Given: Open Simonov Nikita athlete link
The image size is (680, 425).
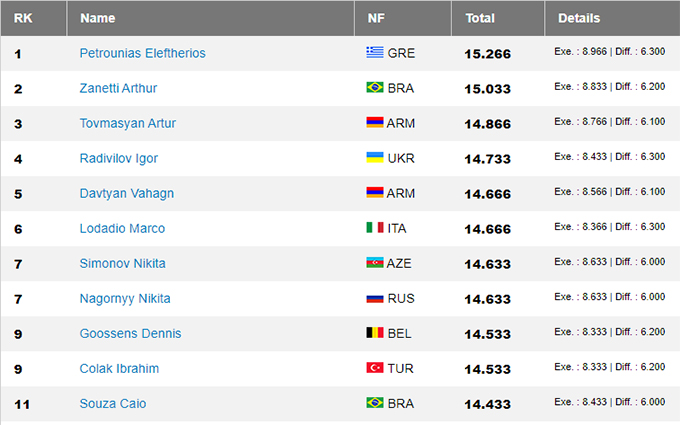Looking at the screenshot, I should [x=122, y=263].
